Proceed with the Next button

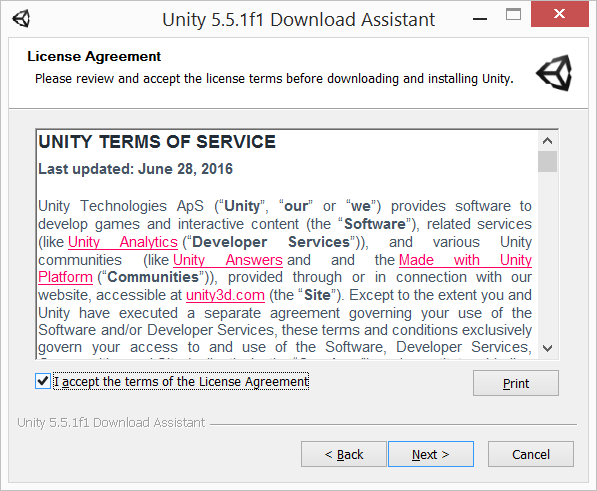(431, 454)
